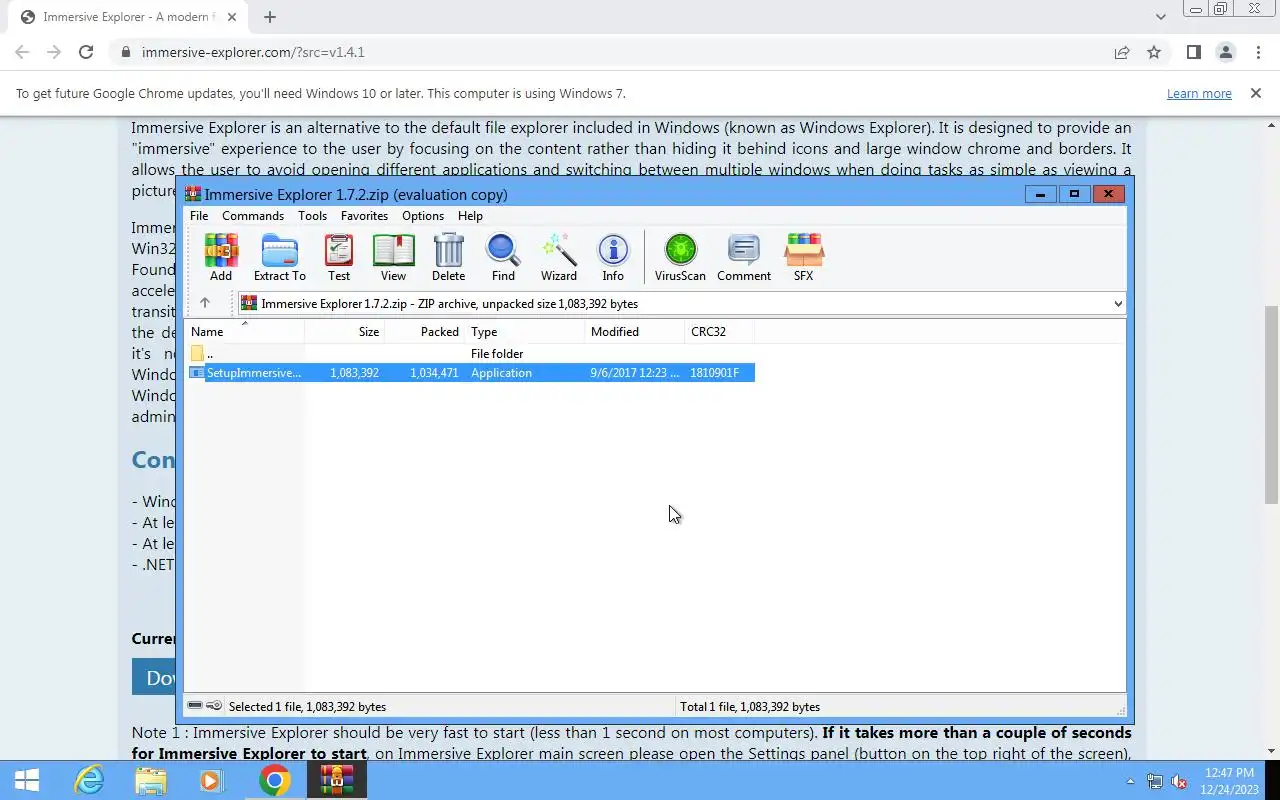
Task: Select the parent folder '..' row
Action: [x=470, y=353]
